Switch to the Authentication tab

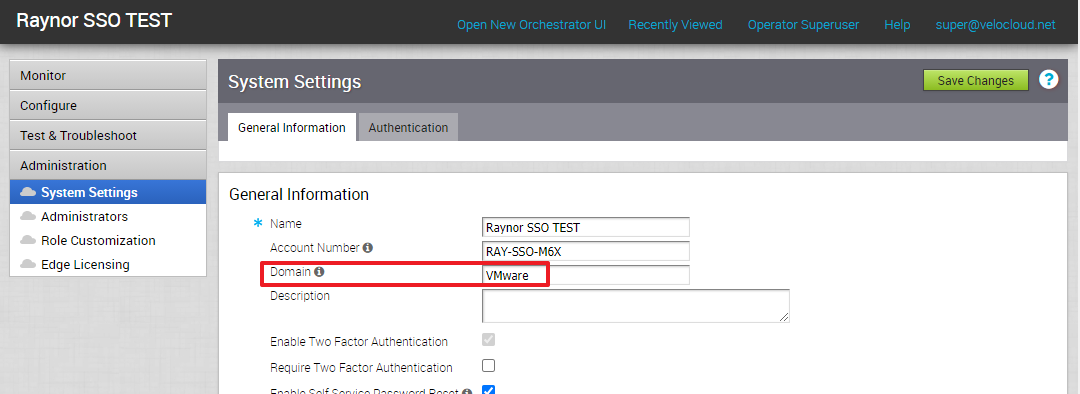point(408,127)
